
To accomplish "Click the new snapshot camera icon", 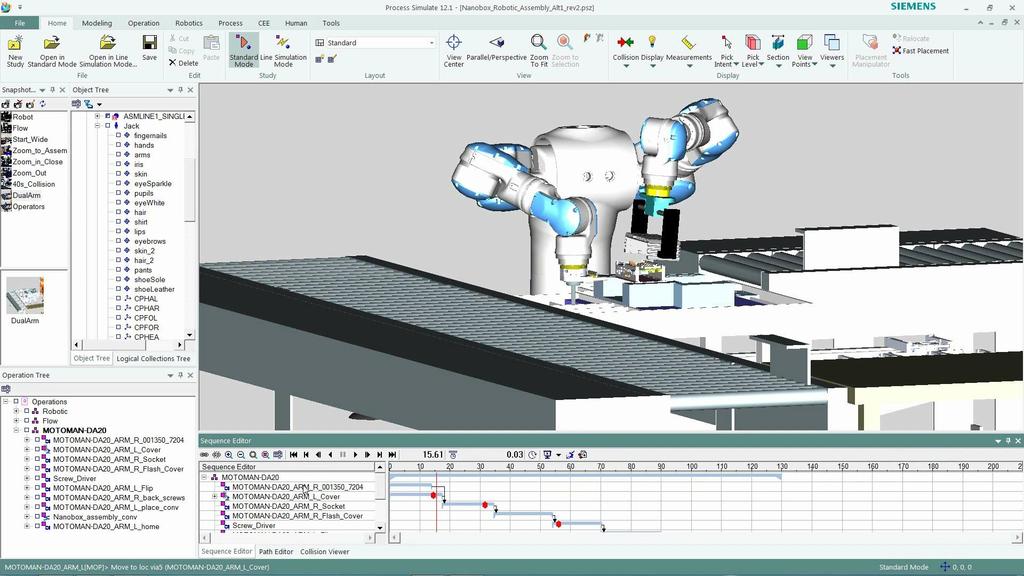I will coord(6,104).
